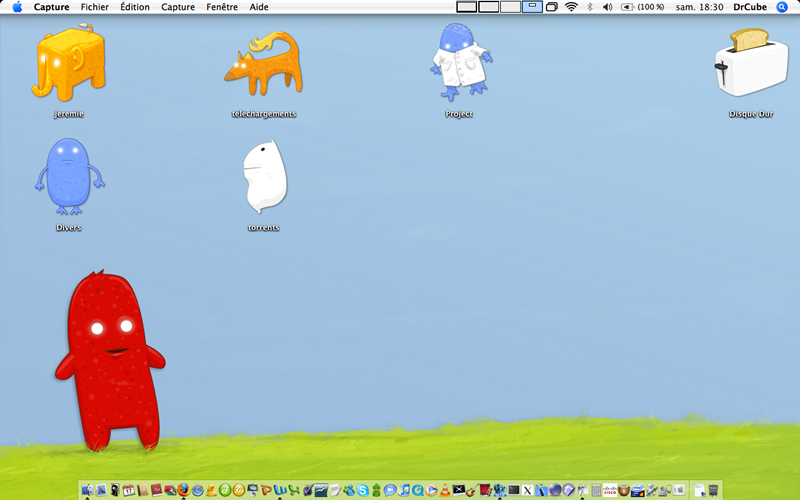
Task: Open the Project folder with lab coat creature
Action: click(x=461, y=61)
